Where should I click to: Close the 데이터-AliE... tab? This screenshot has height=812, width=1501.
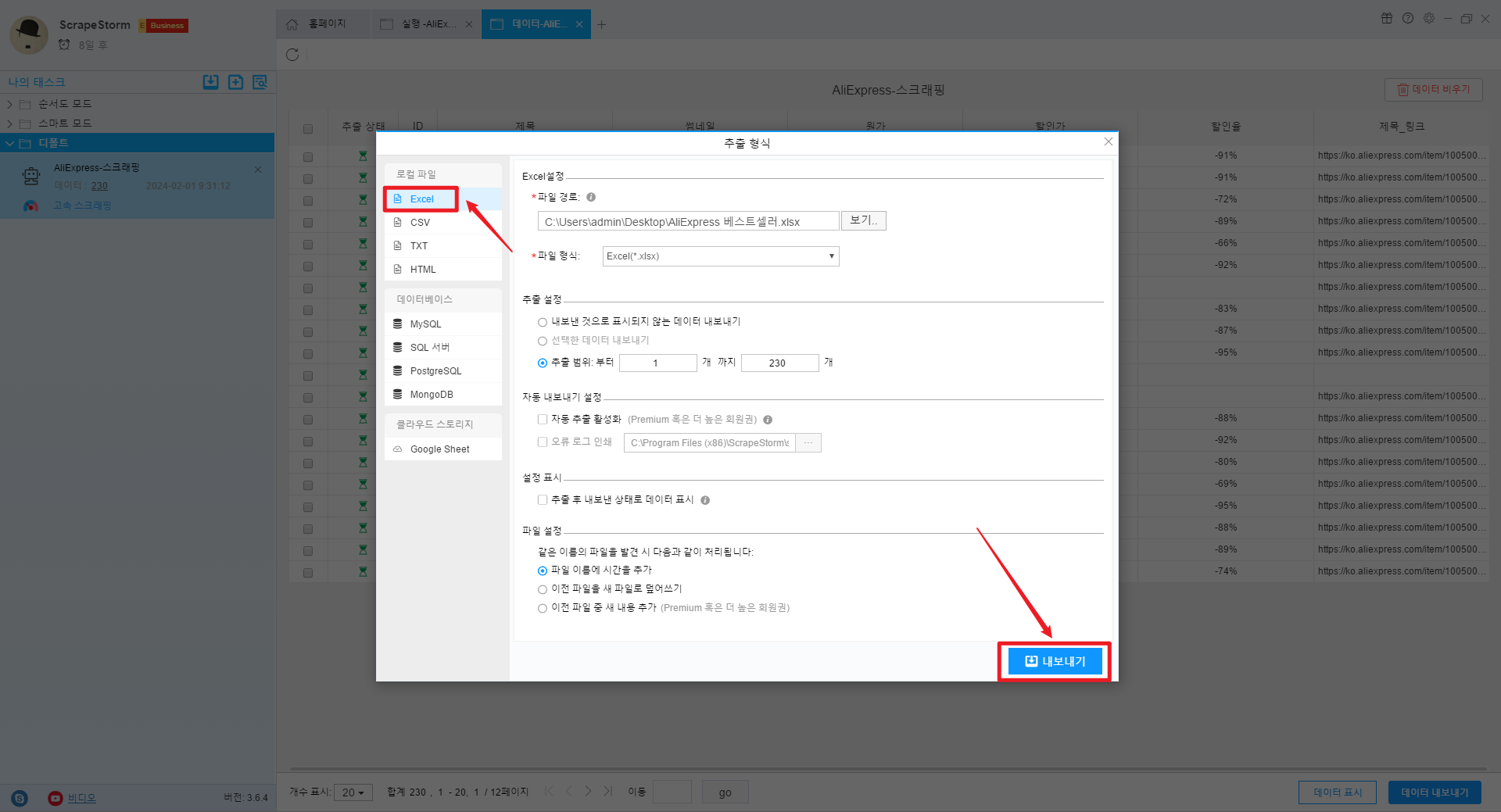579,24
